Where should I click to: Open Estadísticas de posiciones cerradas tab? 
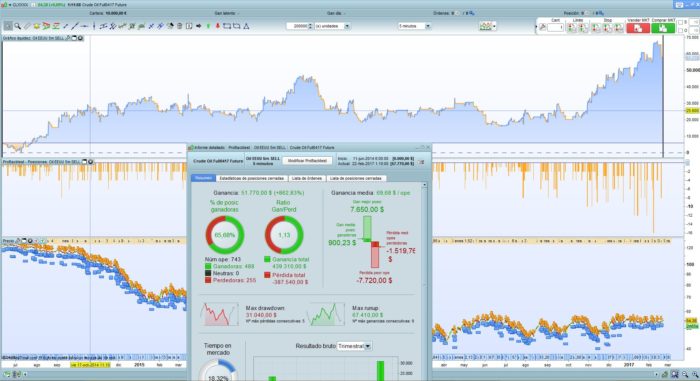pyautogui.click(x=251, y=178)
